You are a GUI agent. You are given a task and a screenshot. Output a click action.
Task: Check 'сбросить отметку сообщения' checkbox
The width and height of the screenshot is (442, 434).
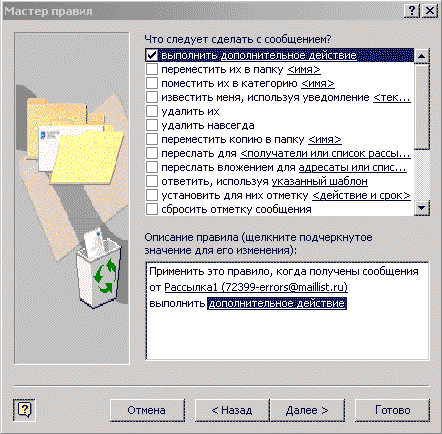coord(152,209)
